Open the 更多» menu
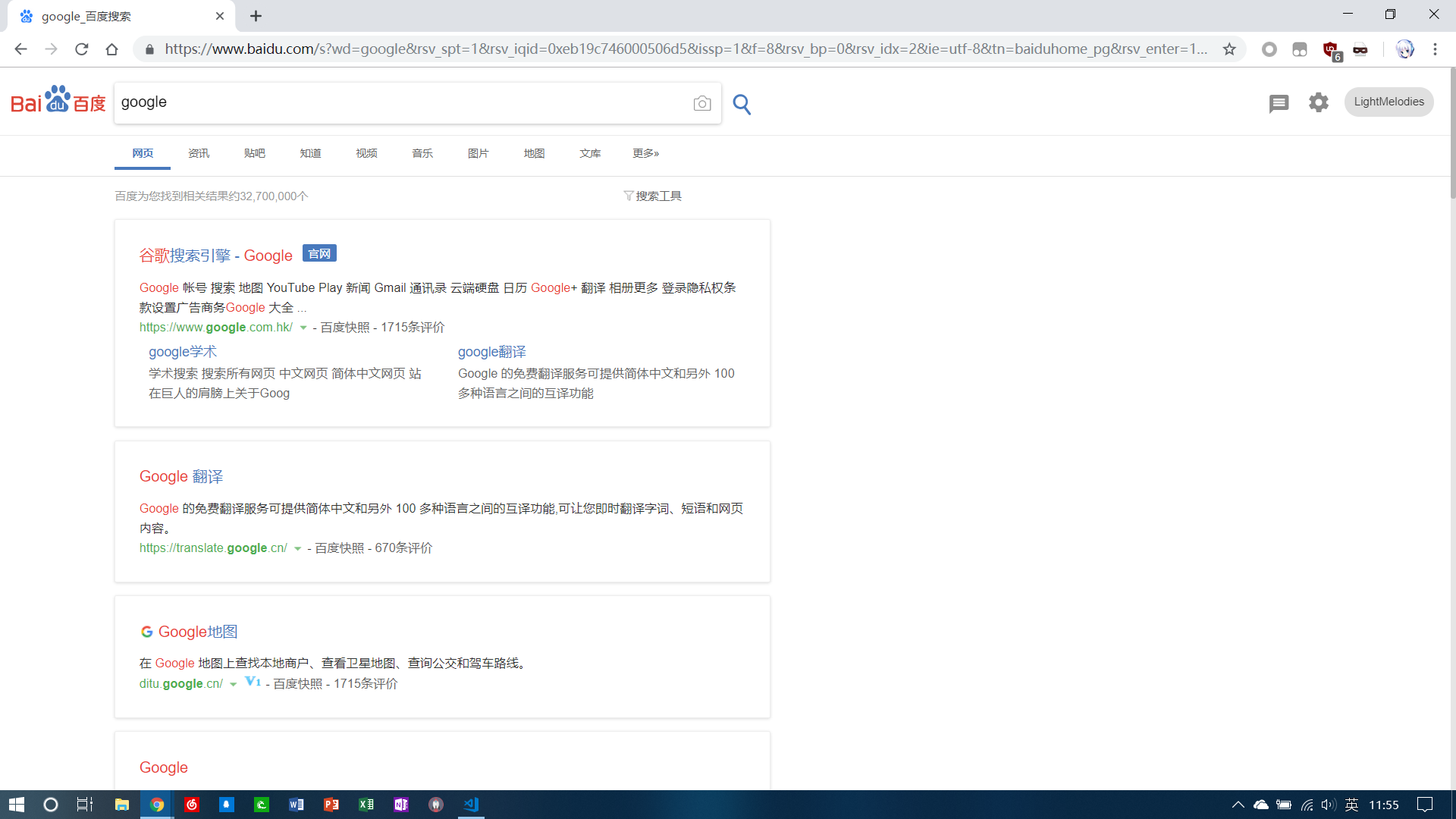This screenshot has height=819, width=1456. coord(645,152)
